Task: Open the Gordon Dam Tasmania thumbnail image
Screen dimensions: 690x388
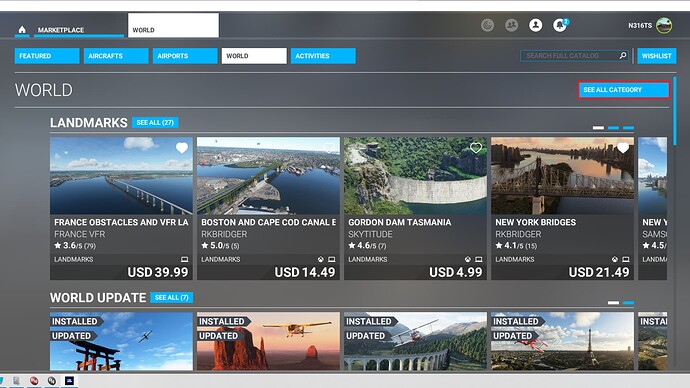Action: 415,176
